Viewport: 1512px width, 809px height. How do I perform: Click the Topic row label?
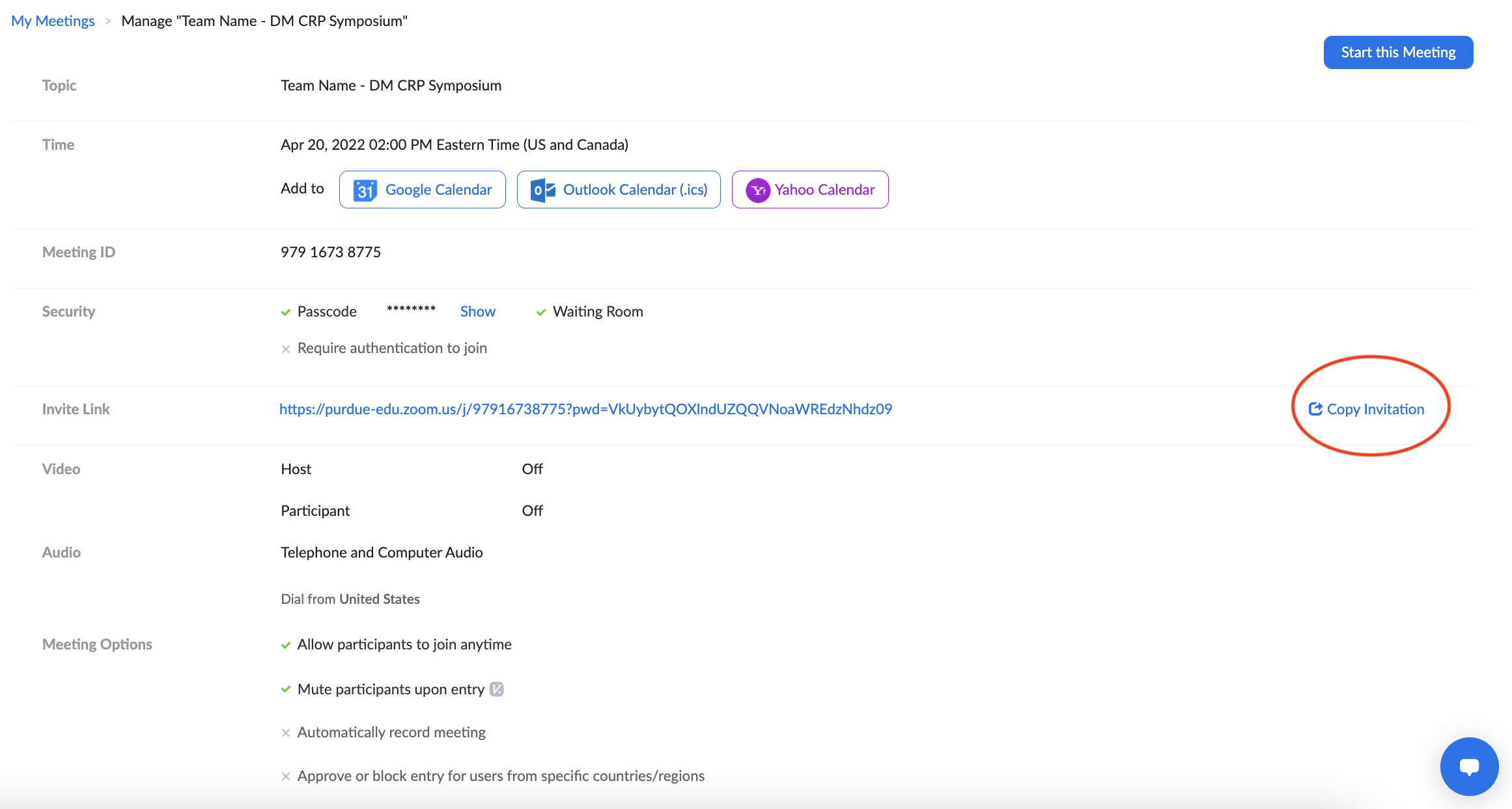coord(59,85)
